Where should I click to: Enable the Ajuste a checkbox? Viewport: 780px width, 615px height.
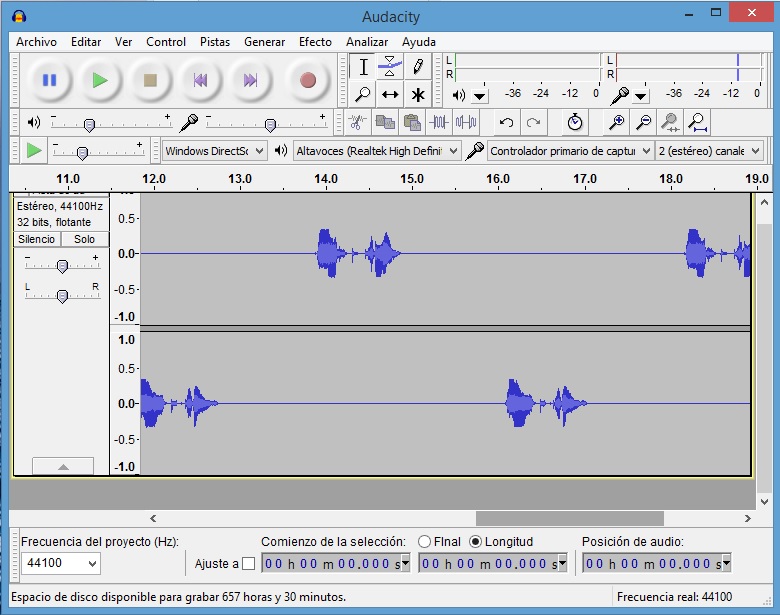pyautogui.click(x=248, y=563)
